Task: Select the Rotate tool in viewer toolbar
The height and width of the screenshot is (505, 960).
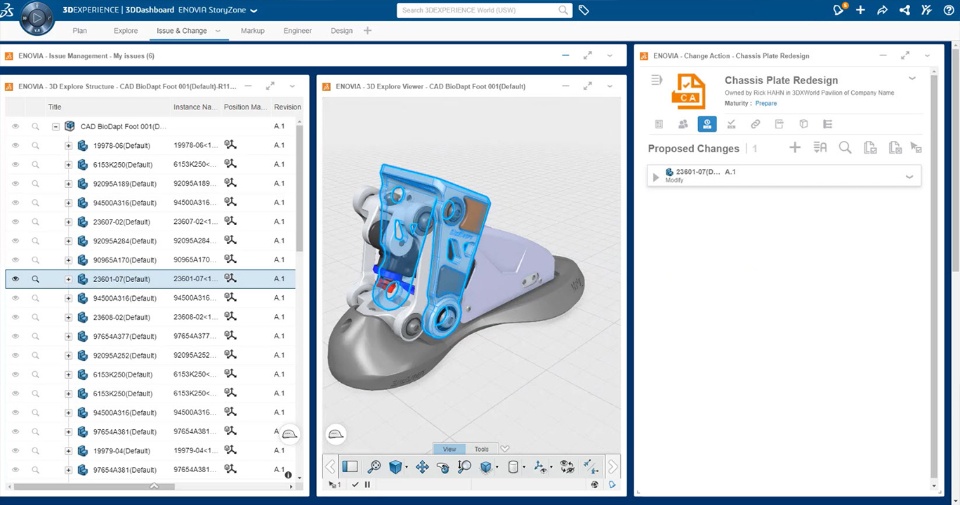Action: pos(443,467)
